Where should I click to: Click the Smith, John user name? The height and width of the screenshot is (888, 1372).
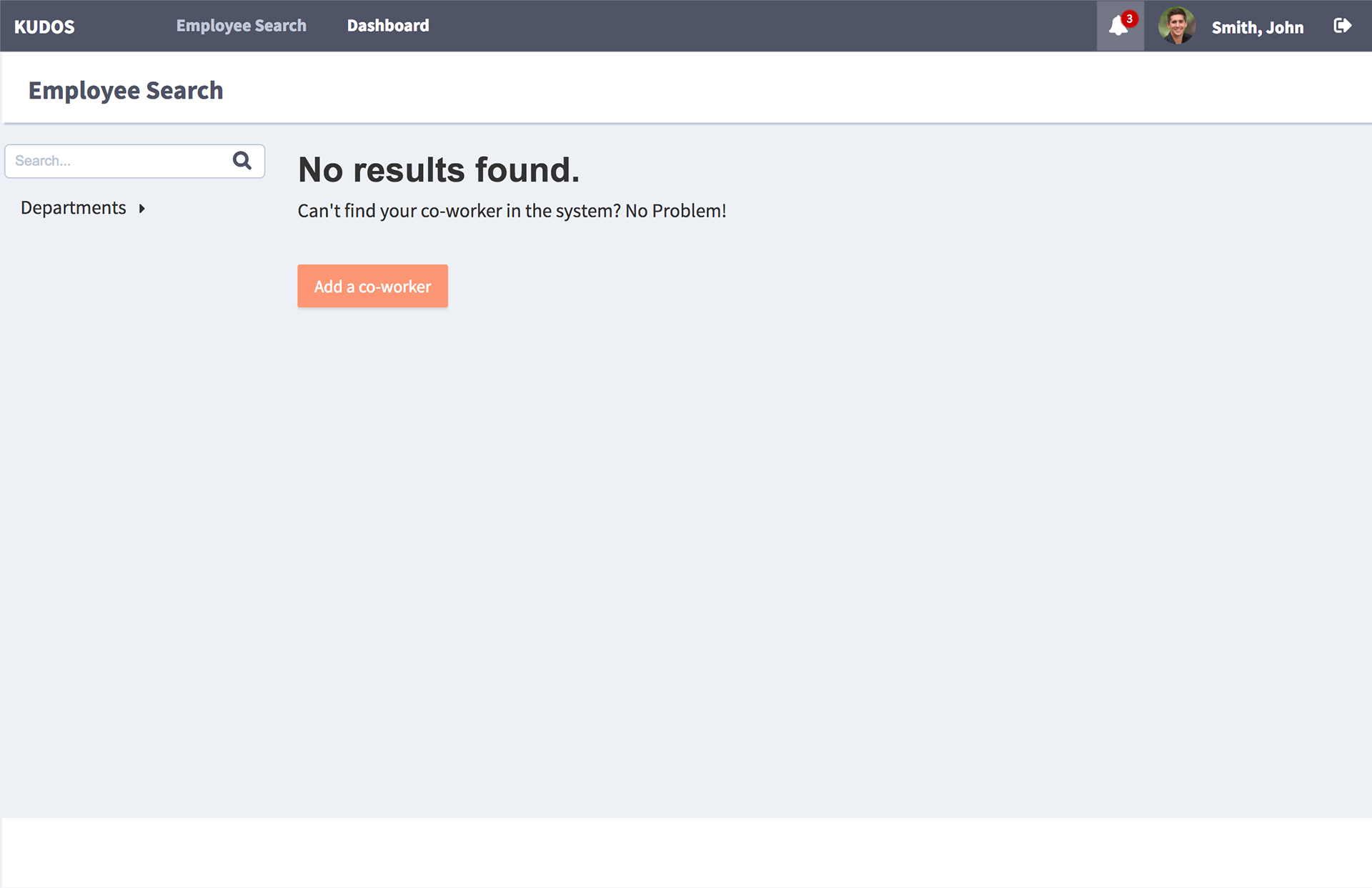(1257, 27)
